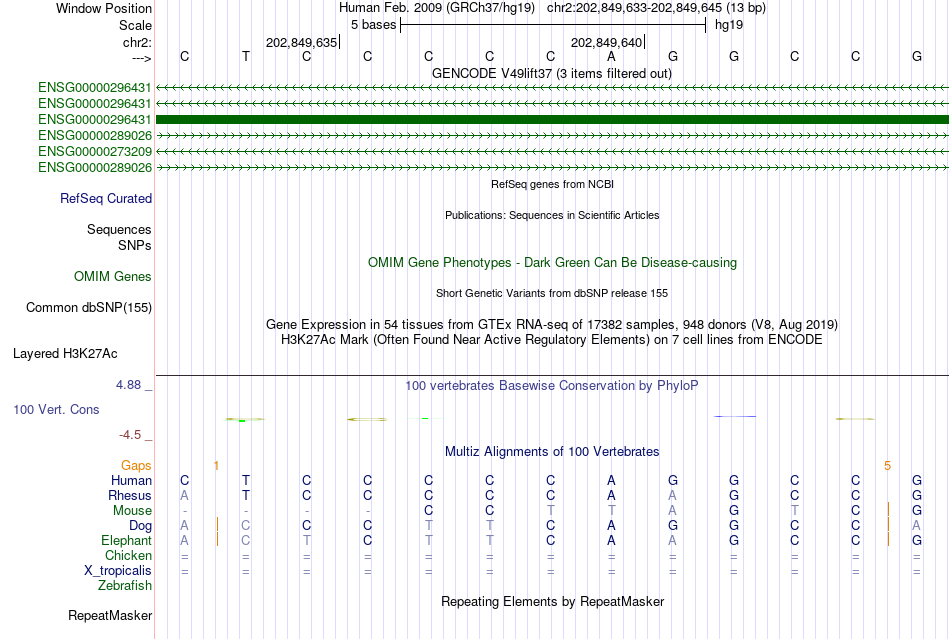Click the 4.88 PhyloP upper limit value
Viewport: 950px width, 639px height.
click(x=128, y=385)
